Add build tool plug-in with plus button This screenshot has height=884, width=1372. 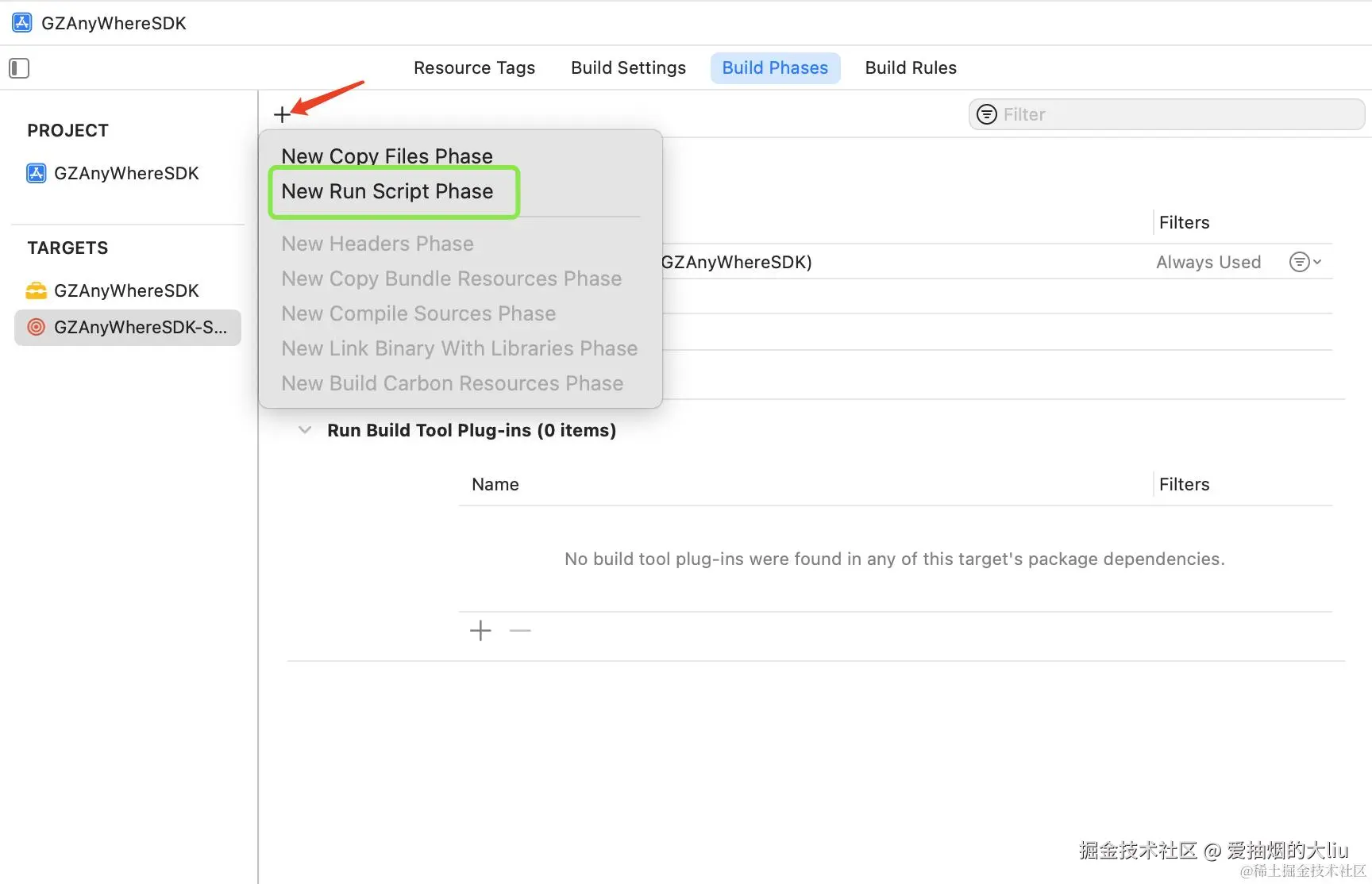coord(480,631)
